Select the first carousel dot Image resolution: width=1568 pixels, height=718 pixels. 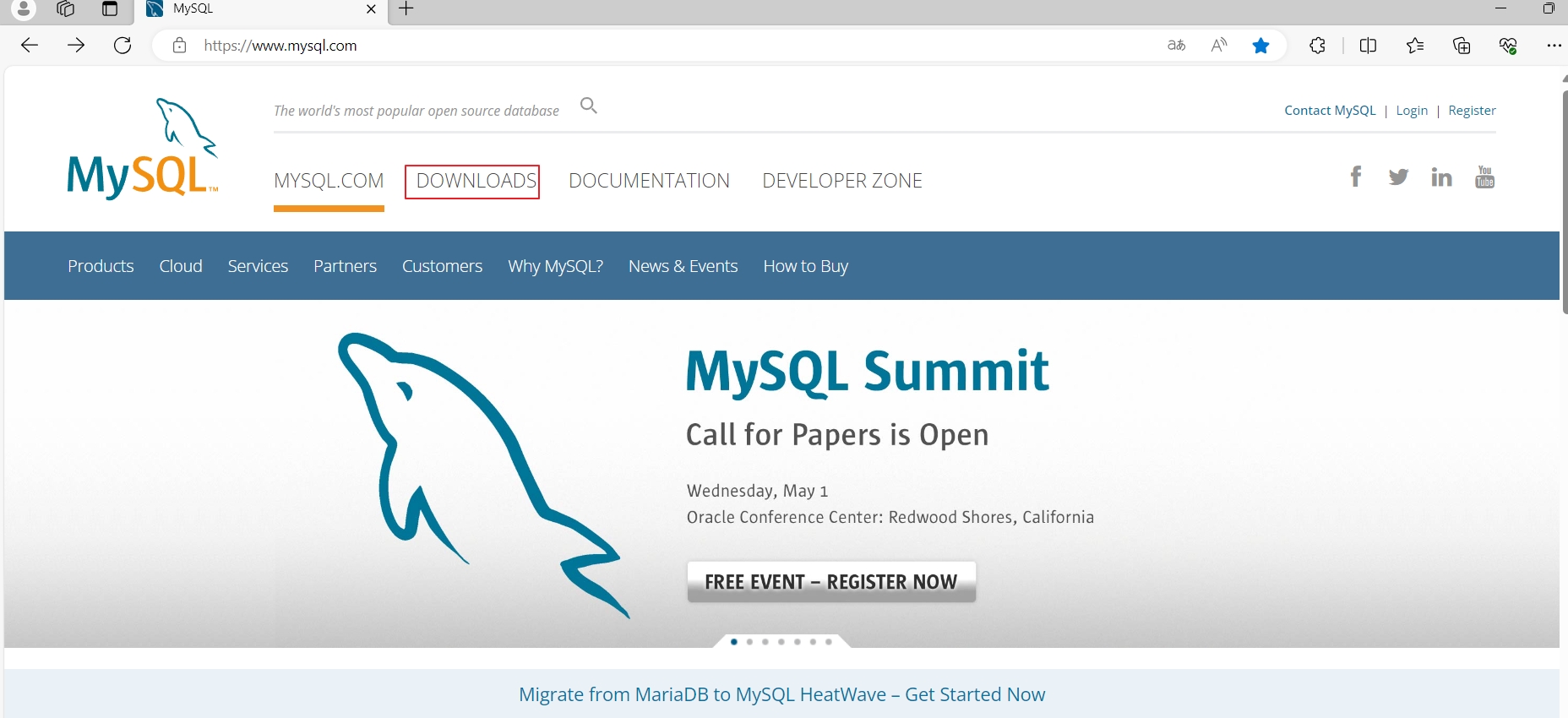click(x=733, y=642)
